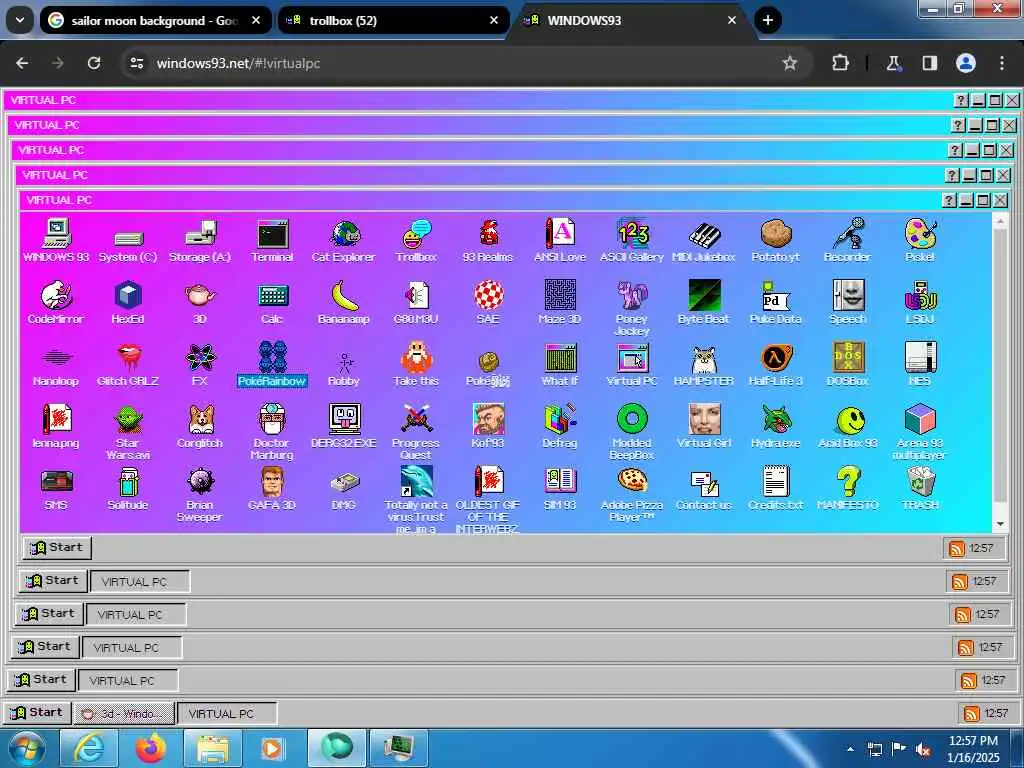Launch Progress Quest icon
1024x768 pixels.
coord(416,432)
